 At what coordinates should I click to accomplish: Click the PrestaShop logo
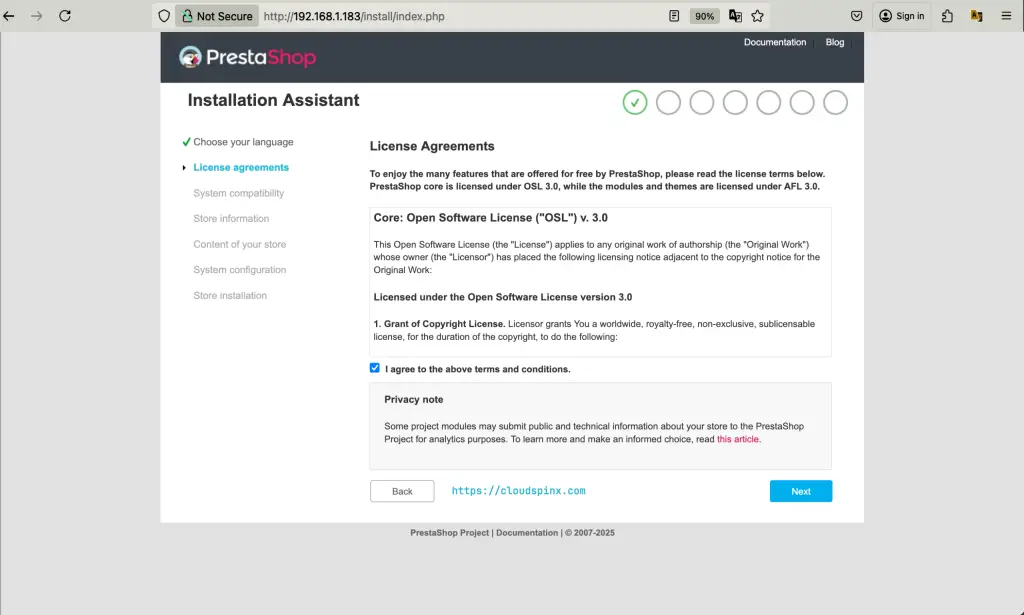pos(246,57)
